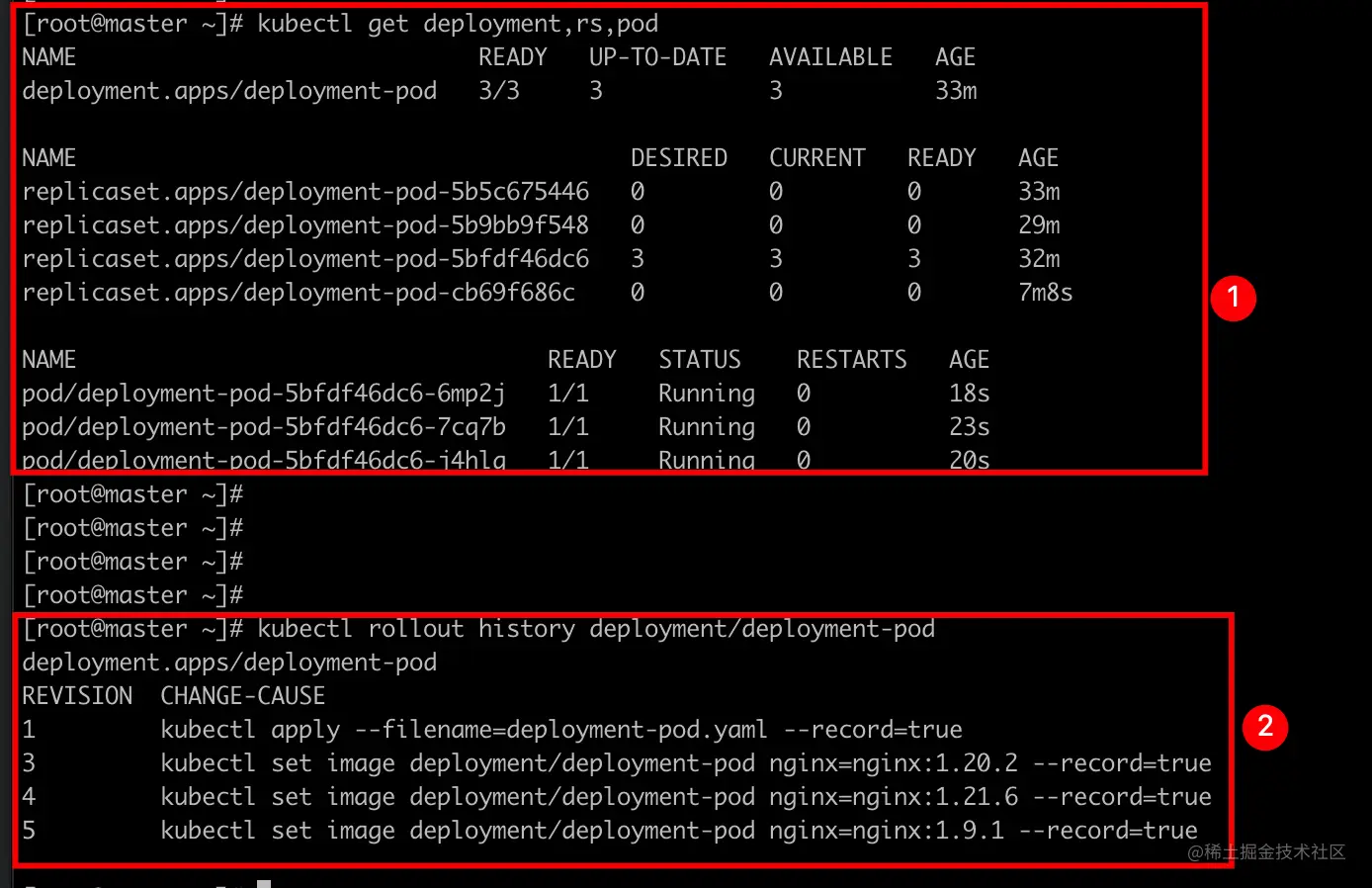
Task: Click the UP-TO-DATE column header
Action: 658,57
